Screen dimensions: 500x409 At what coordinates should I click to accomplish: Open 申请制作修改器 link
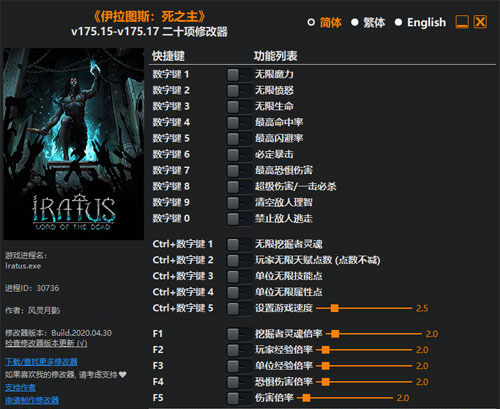click(x=32, y=400)
